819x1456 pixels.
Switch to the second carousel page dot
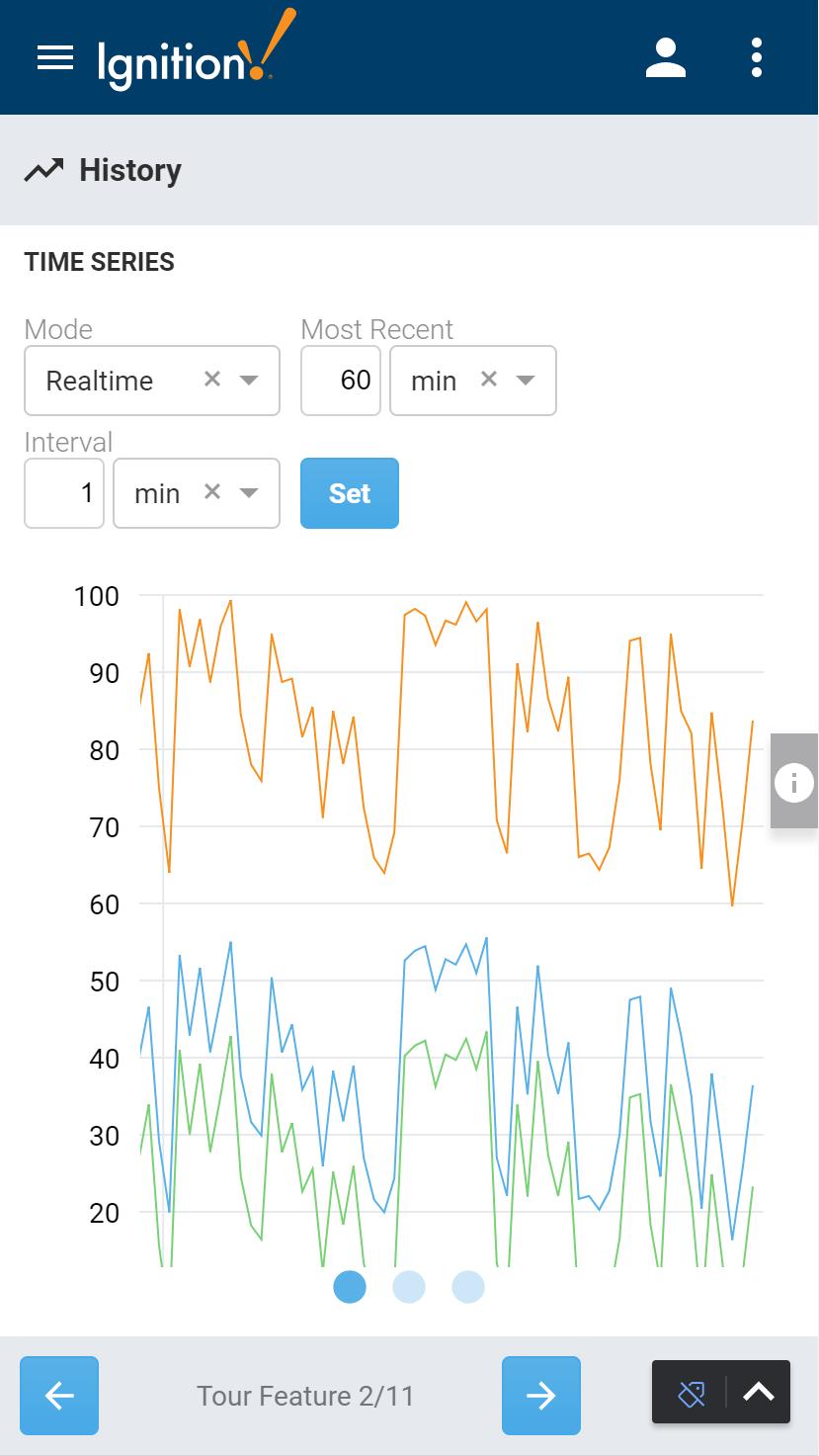pos(409,1287)
